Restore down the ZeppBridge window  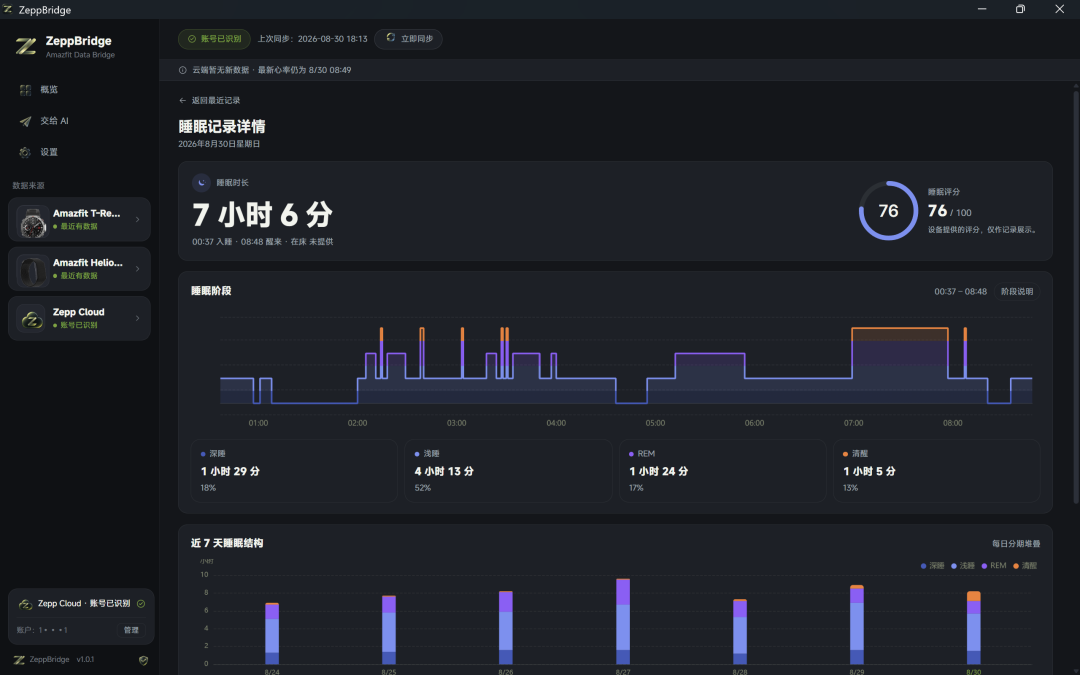tap(1020, 9)
